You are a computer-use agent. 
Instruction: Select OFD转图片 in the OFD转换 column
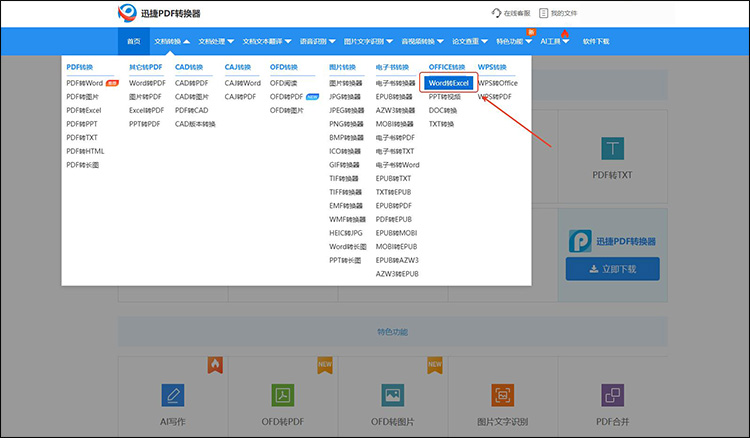[286, 110]
